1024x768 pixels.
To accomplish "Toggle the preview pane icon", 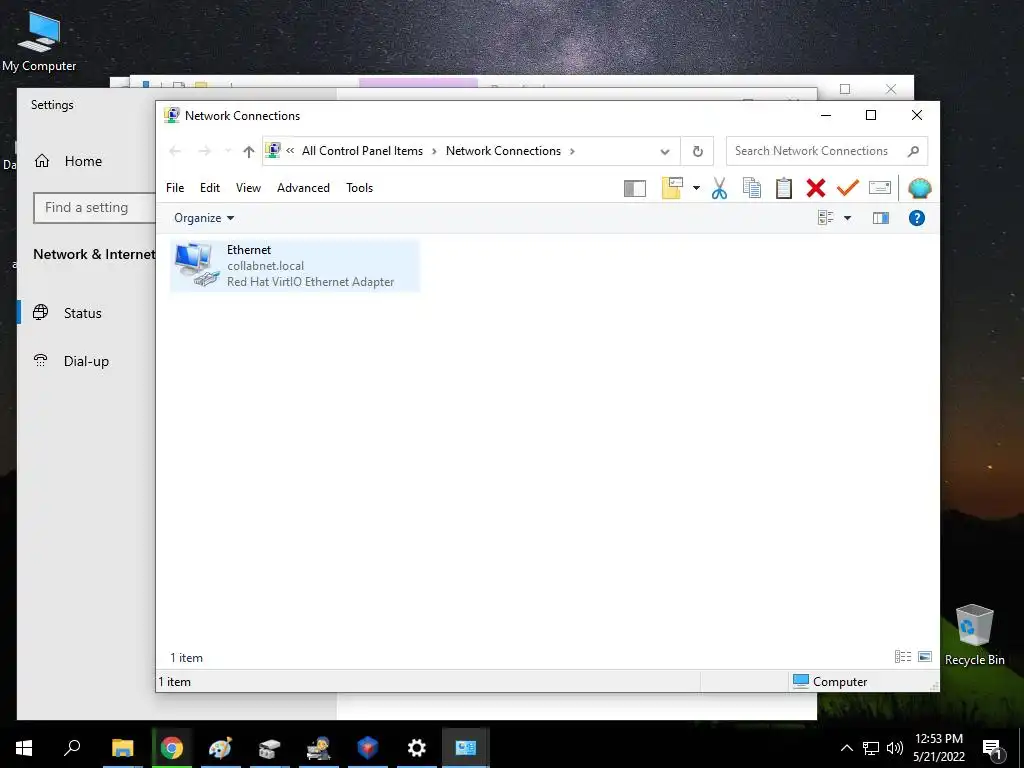I will pos(881,218).
